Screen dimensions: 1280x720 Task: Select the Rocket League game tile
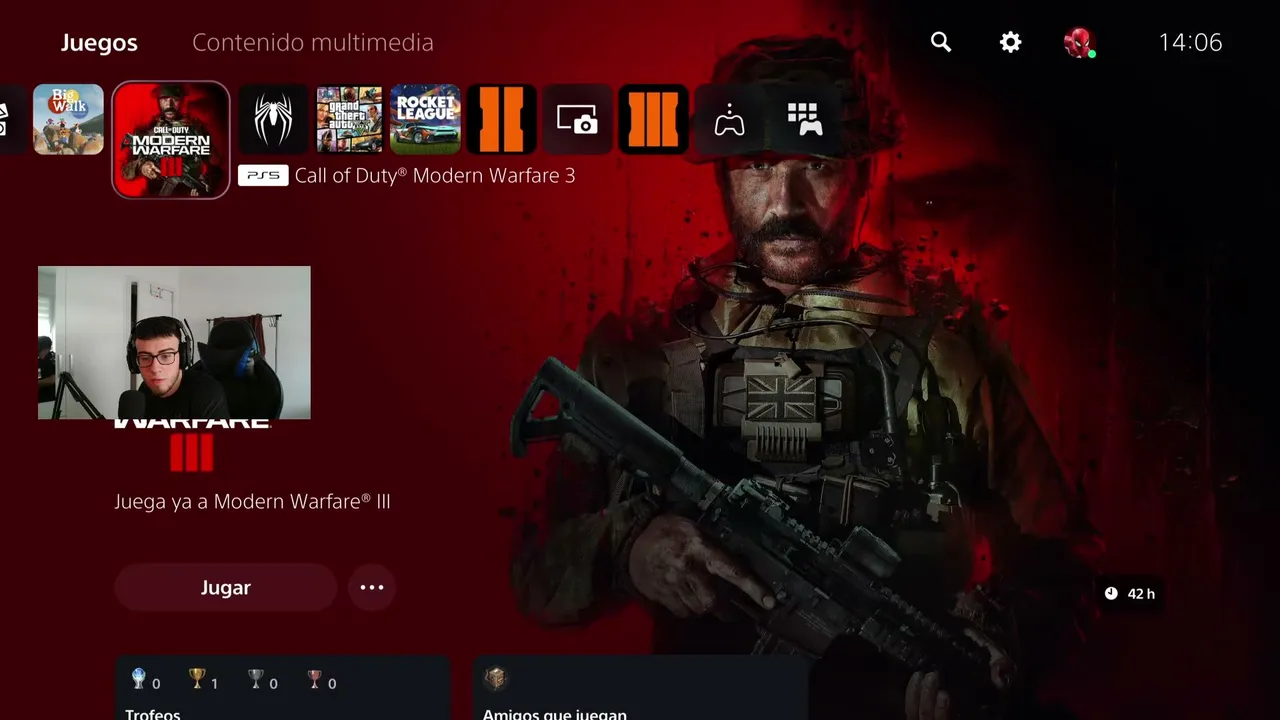pos(425,119)
